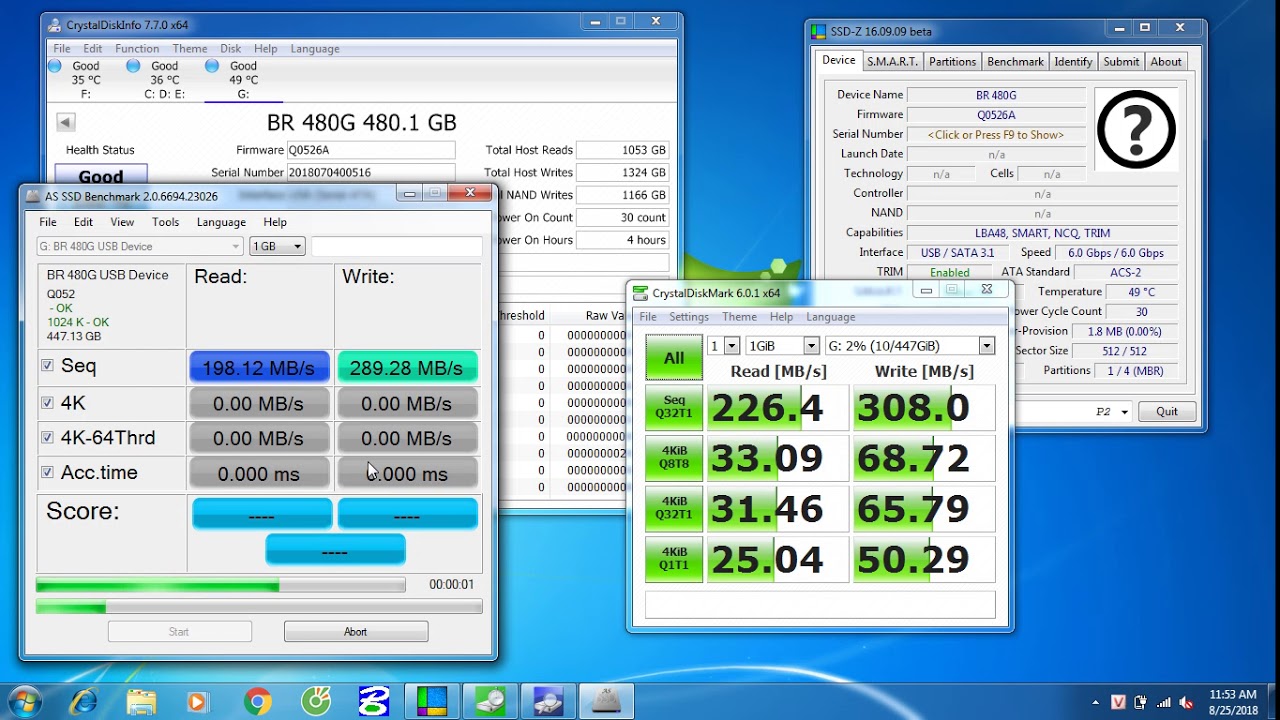1280x720 pixels.
Task: Uncheck the 4K test checkbox
Action: (x=47, y=402)
